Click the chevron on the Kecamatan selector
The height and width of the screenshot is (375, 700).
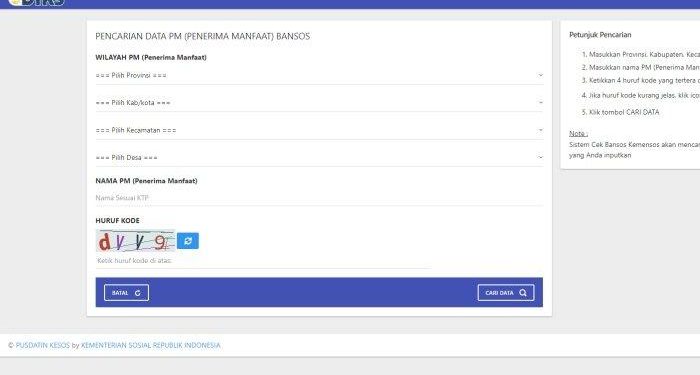[540, 130]
